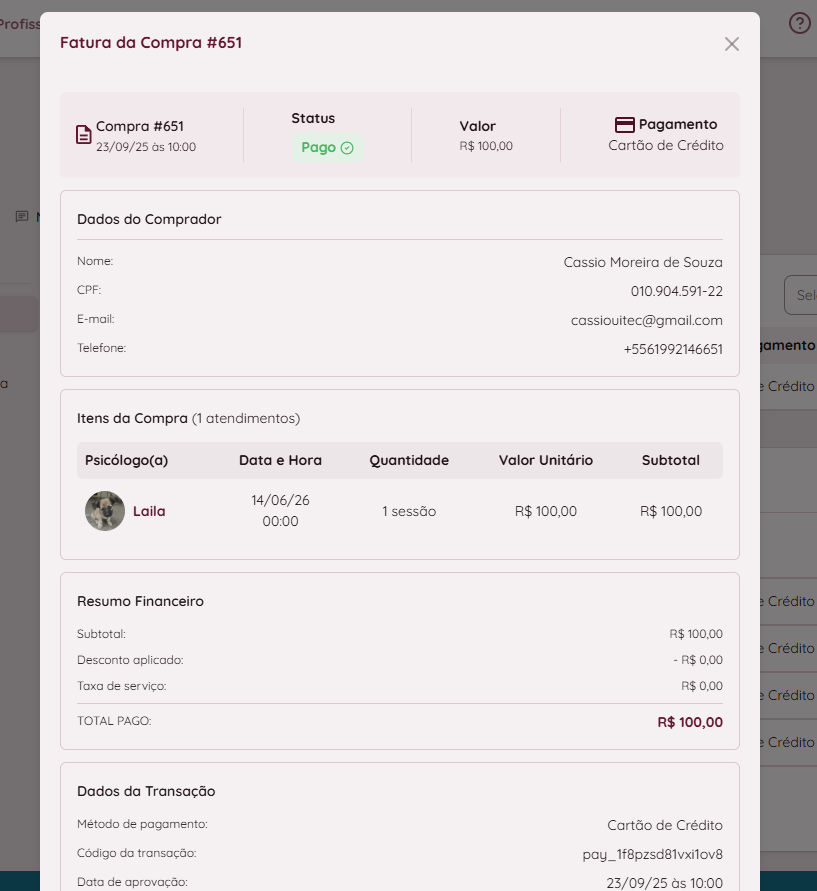This screenshot has width=817, height=891.
Task: Click the green check circle in Pago badge
Action: (347, 148)
